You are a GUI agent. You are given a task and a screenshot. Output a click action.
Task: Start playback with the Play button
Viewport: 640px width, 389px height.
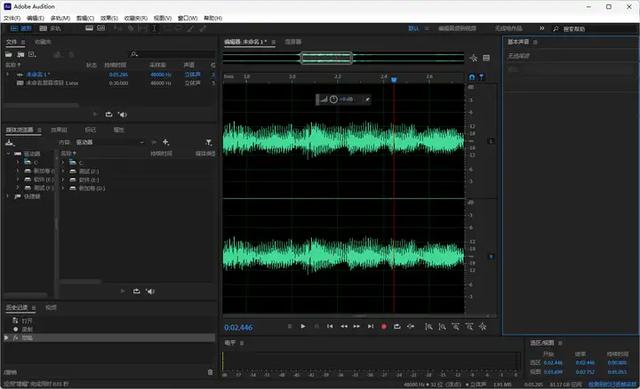(x=303, y=326)
